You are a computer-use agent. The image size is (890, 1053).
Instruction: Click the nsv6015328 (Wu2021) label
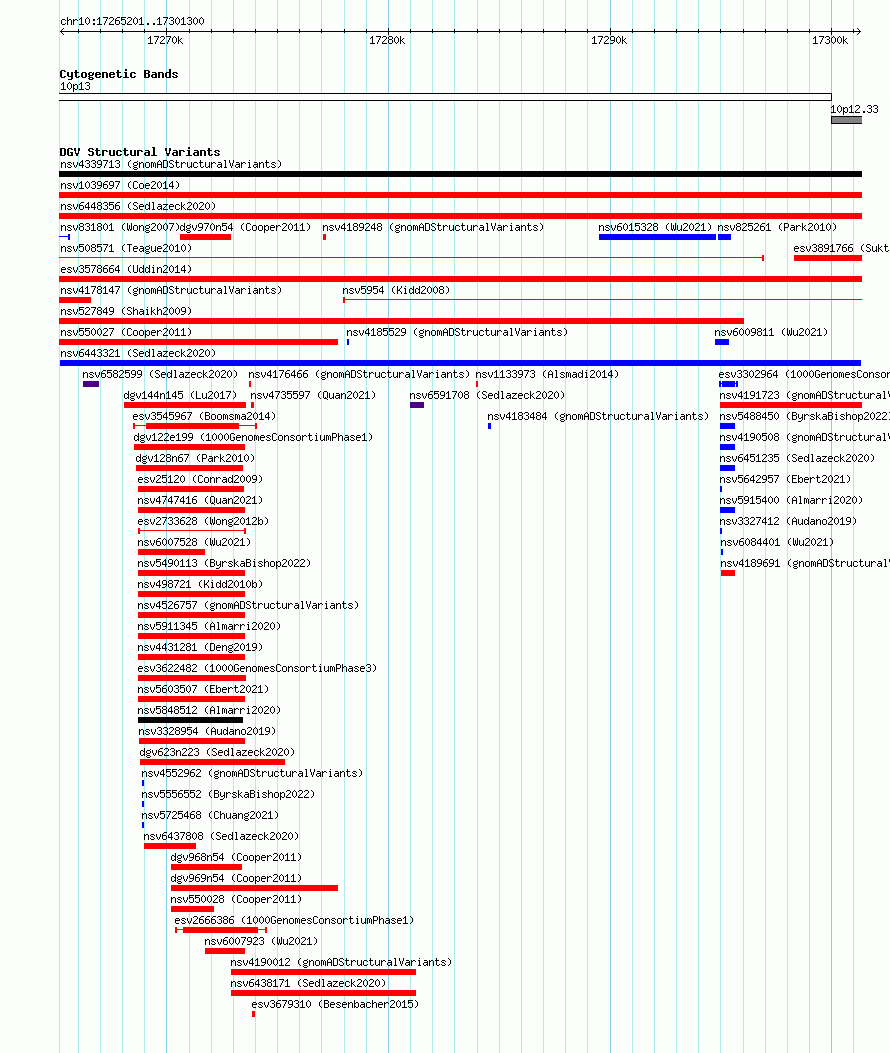click(x=655, y=228)
